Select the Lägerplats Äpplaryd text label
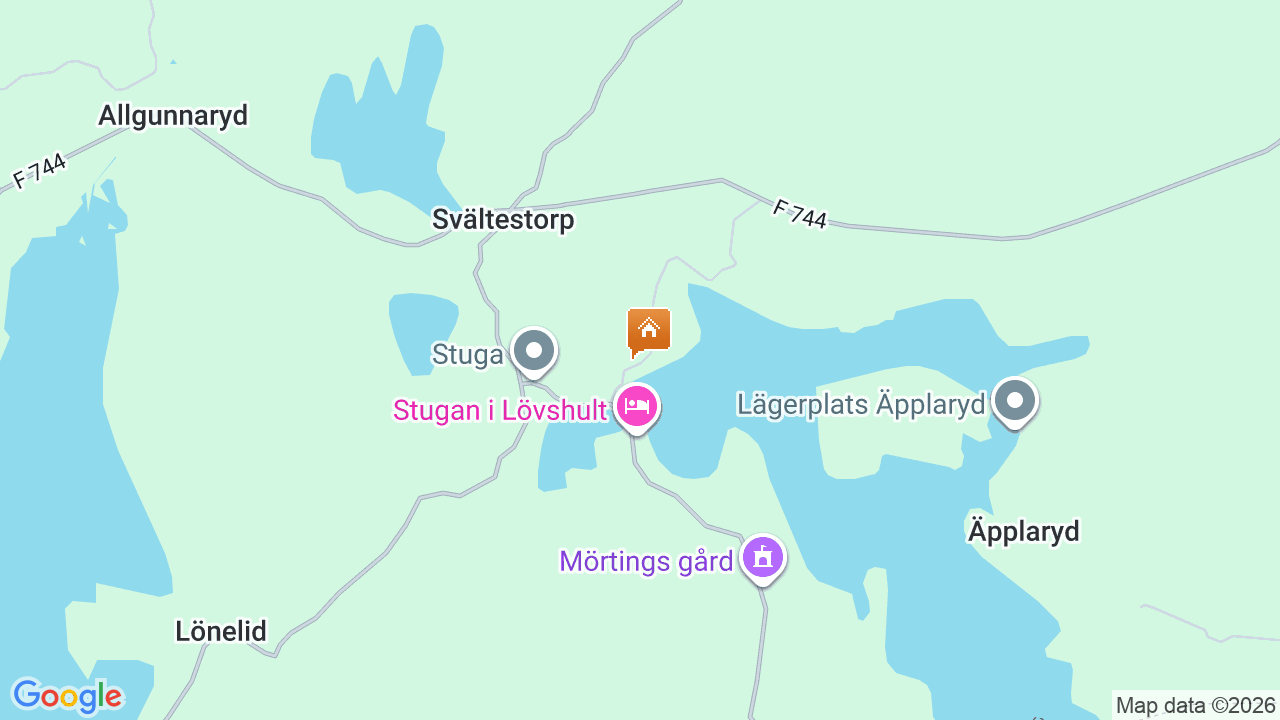Screen dimensions: 1280x720 click(861, 404)
